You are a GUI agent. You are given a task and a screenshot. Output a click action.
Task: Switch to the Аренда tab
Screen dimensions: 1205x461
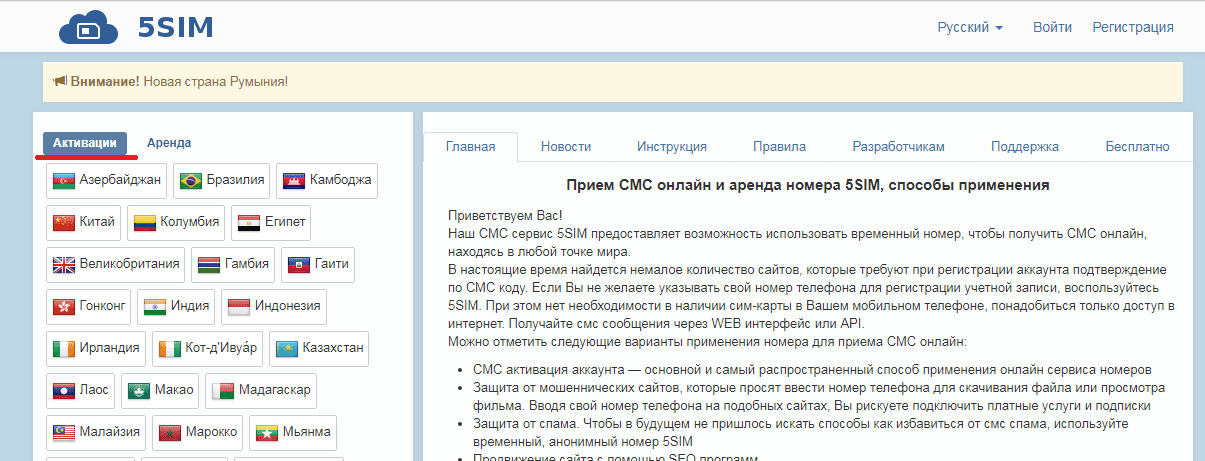(x=169, y=143)
